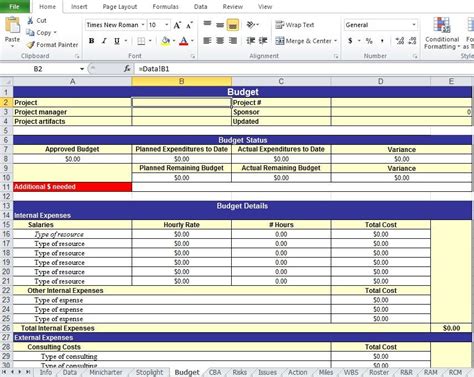
Task: Open the File tab
Action: pos(14,6)
